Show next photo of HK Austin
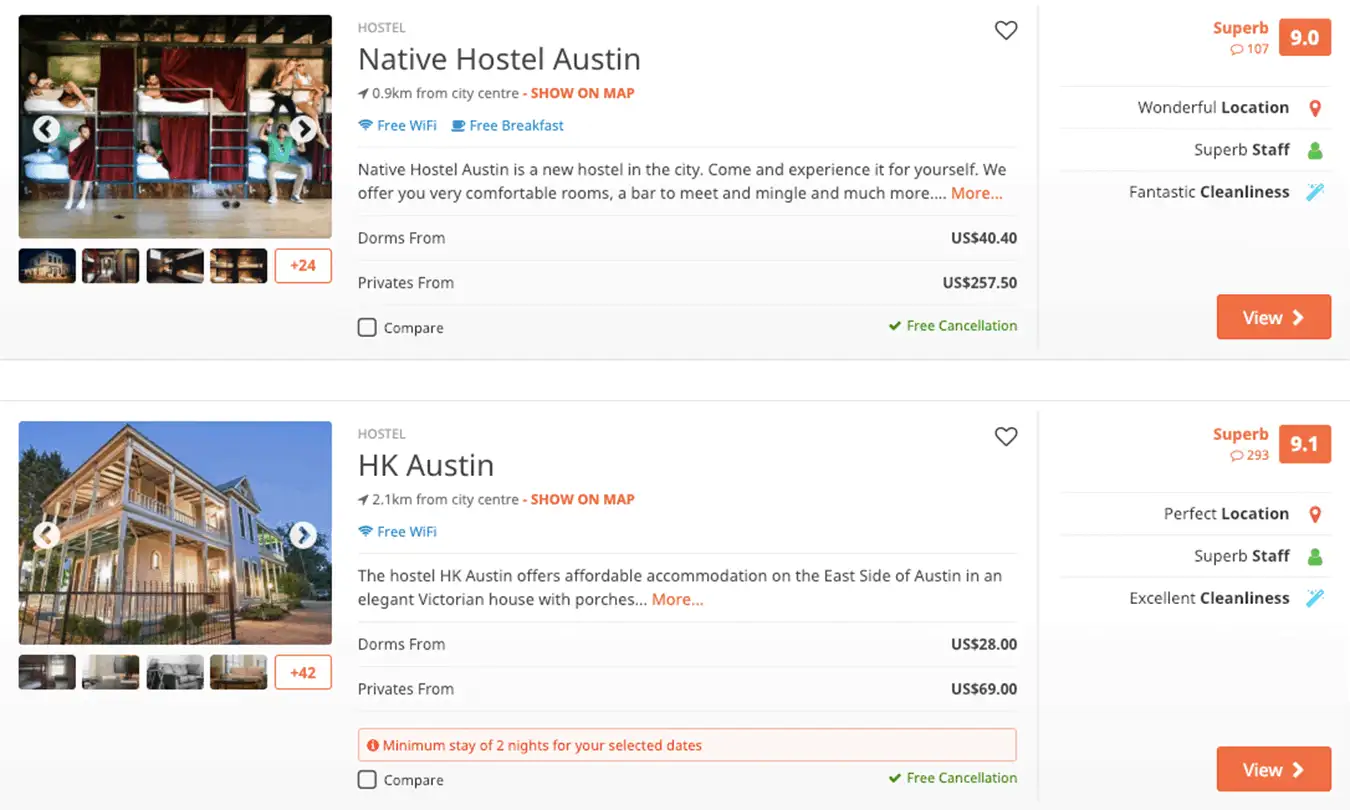This screenshot has height=810, width=1350. coord(303,536)
